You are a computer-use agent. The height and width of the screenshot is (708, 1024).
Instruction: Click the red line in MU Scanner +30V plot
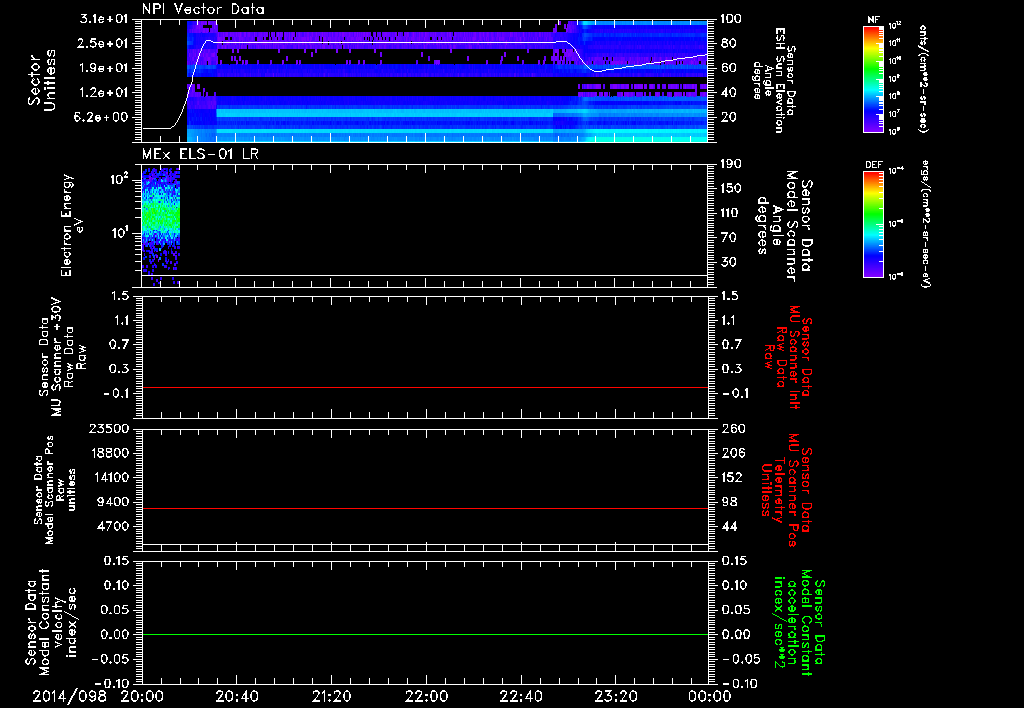[x=425, y=387]
